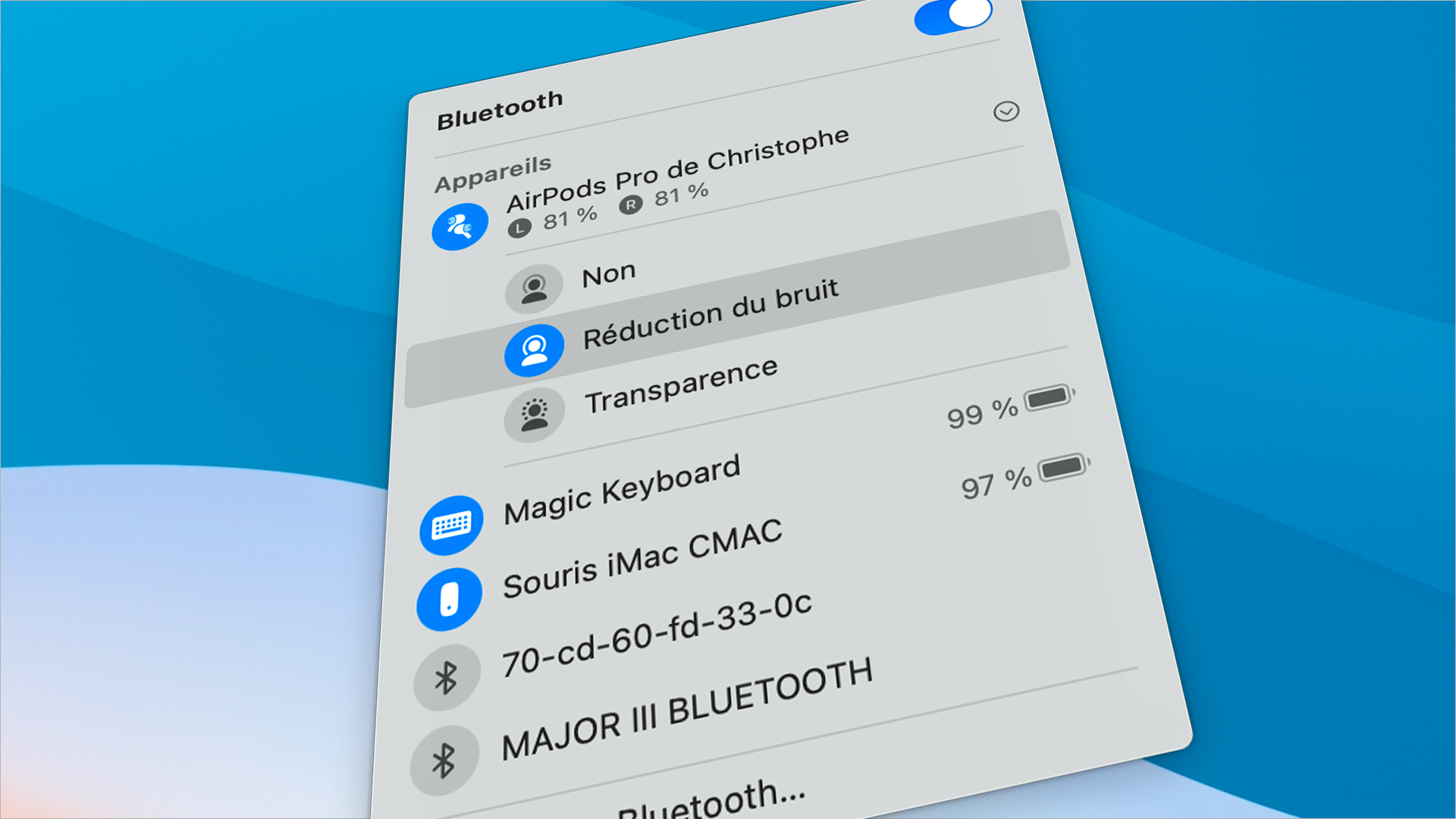Click the left AirPod 81 % battery
Image resolution: width=1456 pixels, height=819 pixels.
pos(553,221)
